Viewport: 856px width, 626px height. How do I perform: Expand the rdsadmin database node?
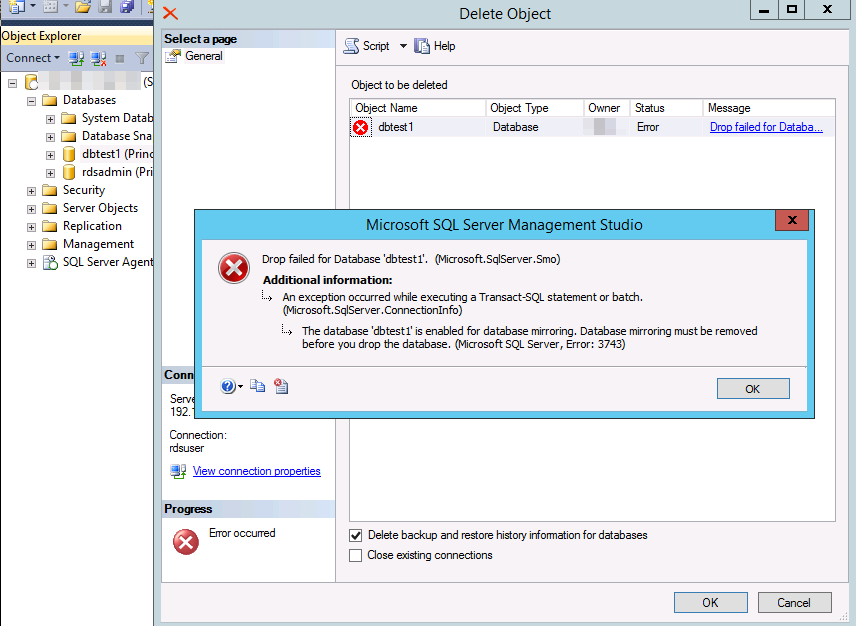click(x=50, y=173)
